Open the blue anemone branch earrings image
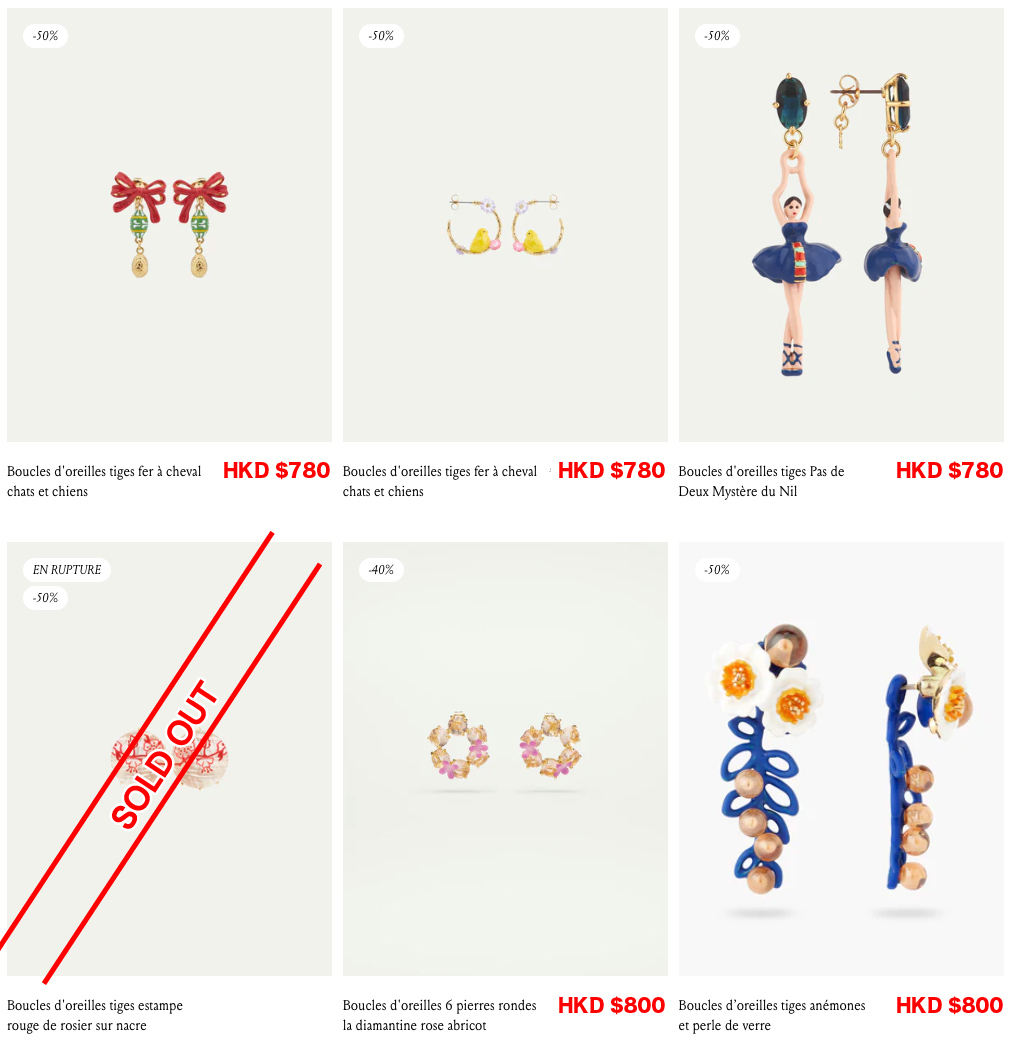Screen dimensions: 1011x1050 tap(841, 759)
